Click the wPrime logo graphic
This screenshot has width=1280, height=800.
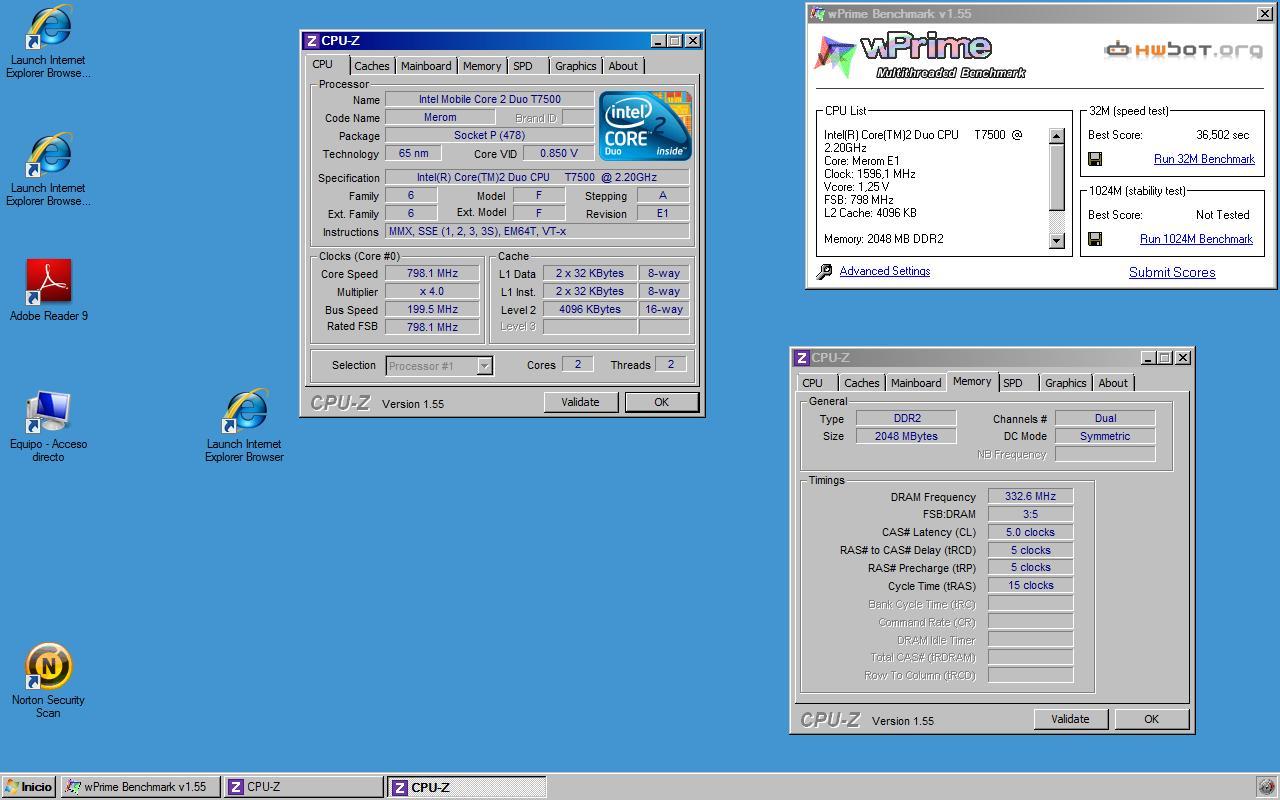[920, 56]
